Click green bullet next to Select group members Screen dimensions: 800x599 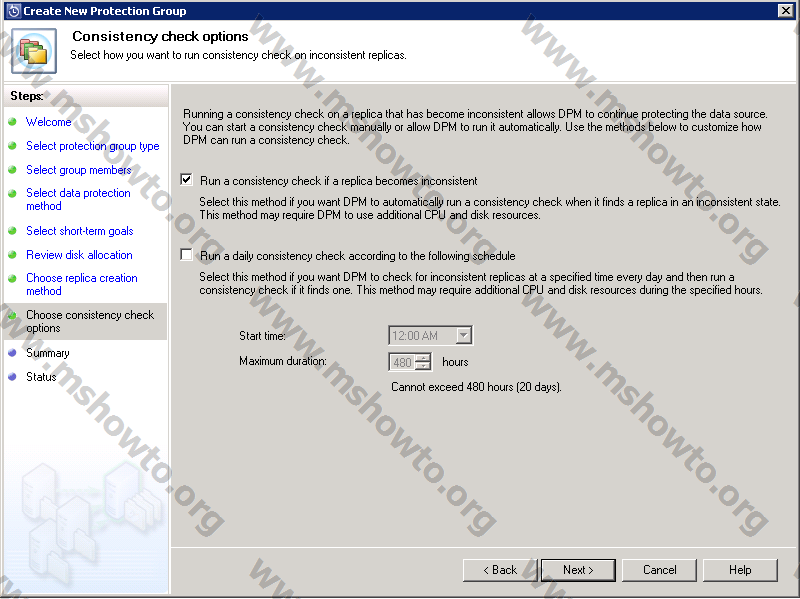13,170
